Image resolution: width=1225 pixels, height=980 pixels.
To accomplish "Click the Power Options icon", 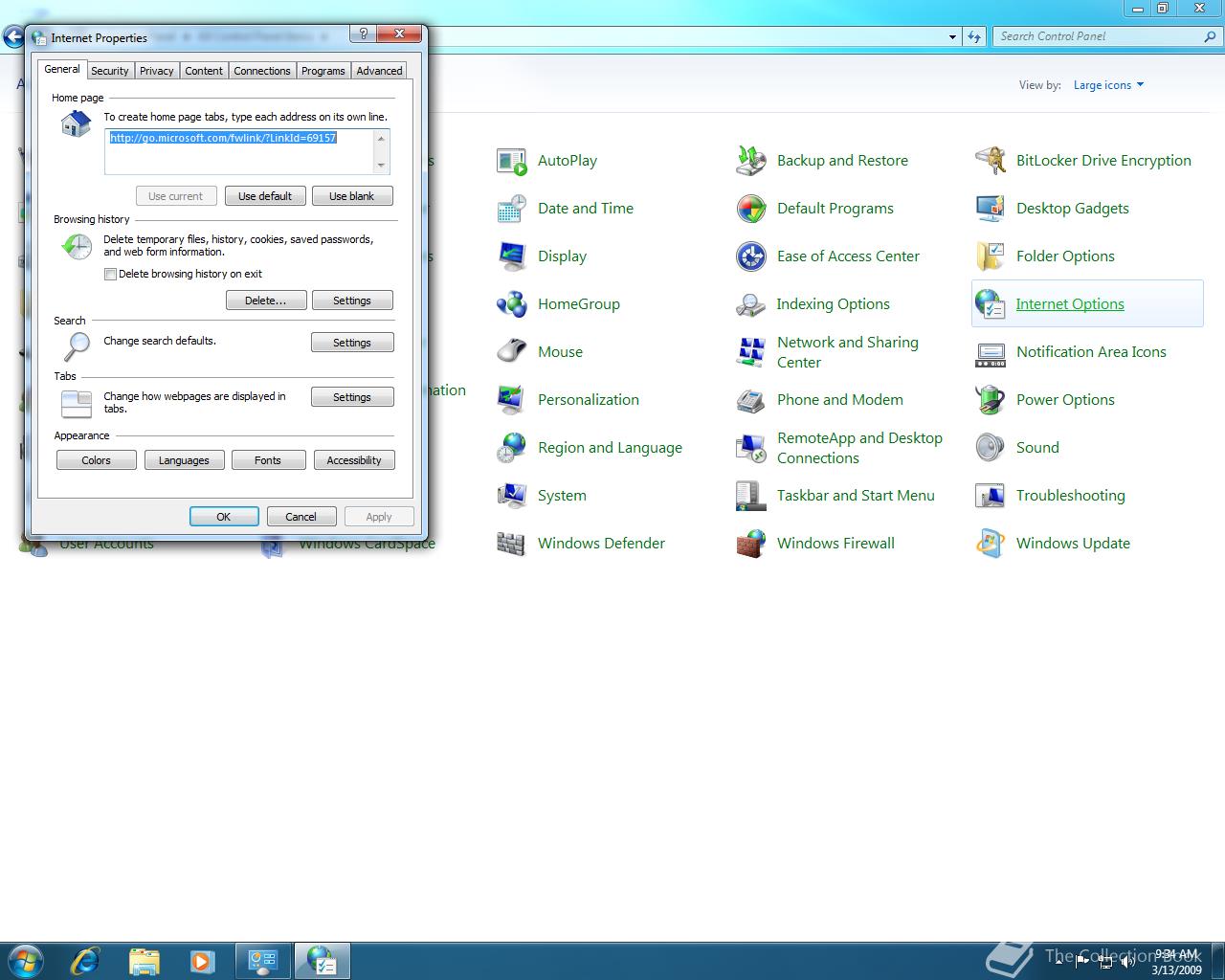I will click(991, 400).
